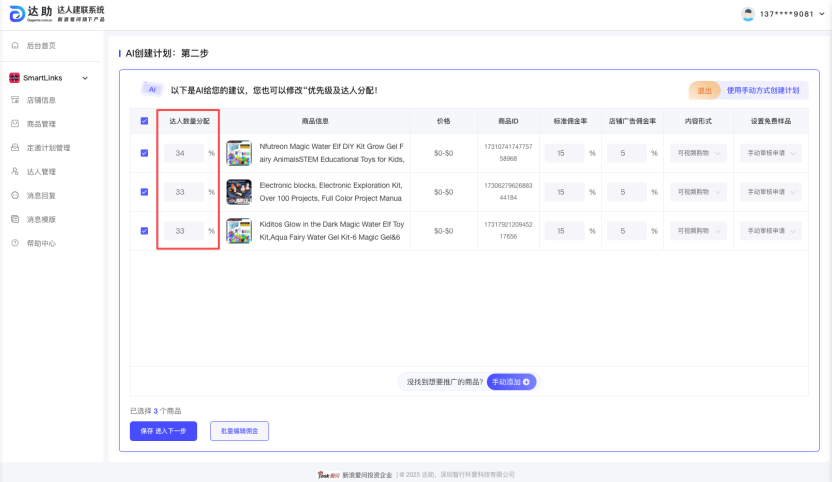Open 消息模版 message template icon
Screen dimensions: 832x482
(15, 219)
